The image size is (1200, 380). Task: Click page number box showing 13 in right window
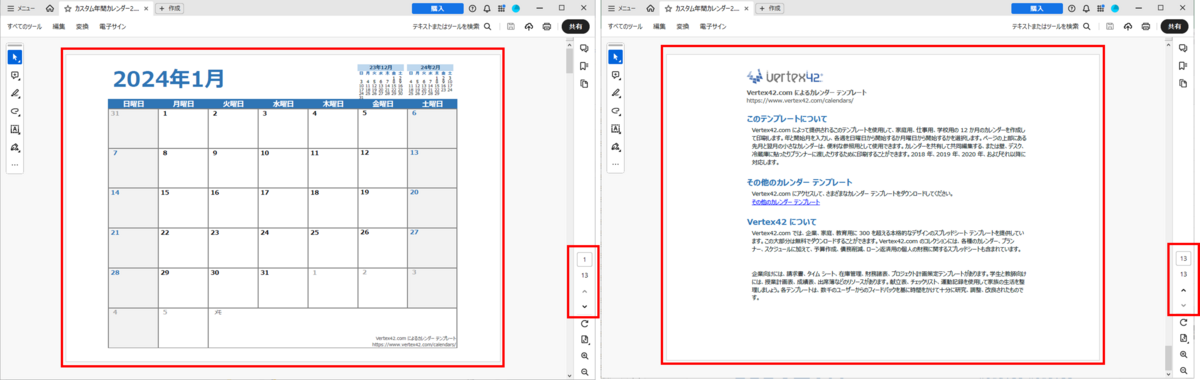pyautogui.click(x=1183, y=258)
